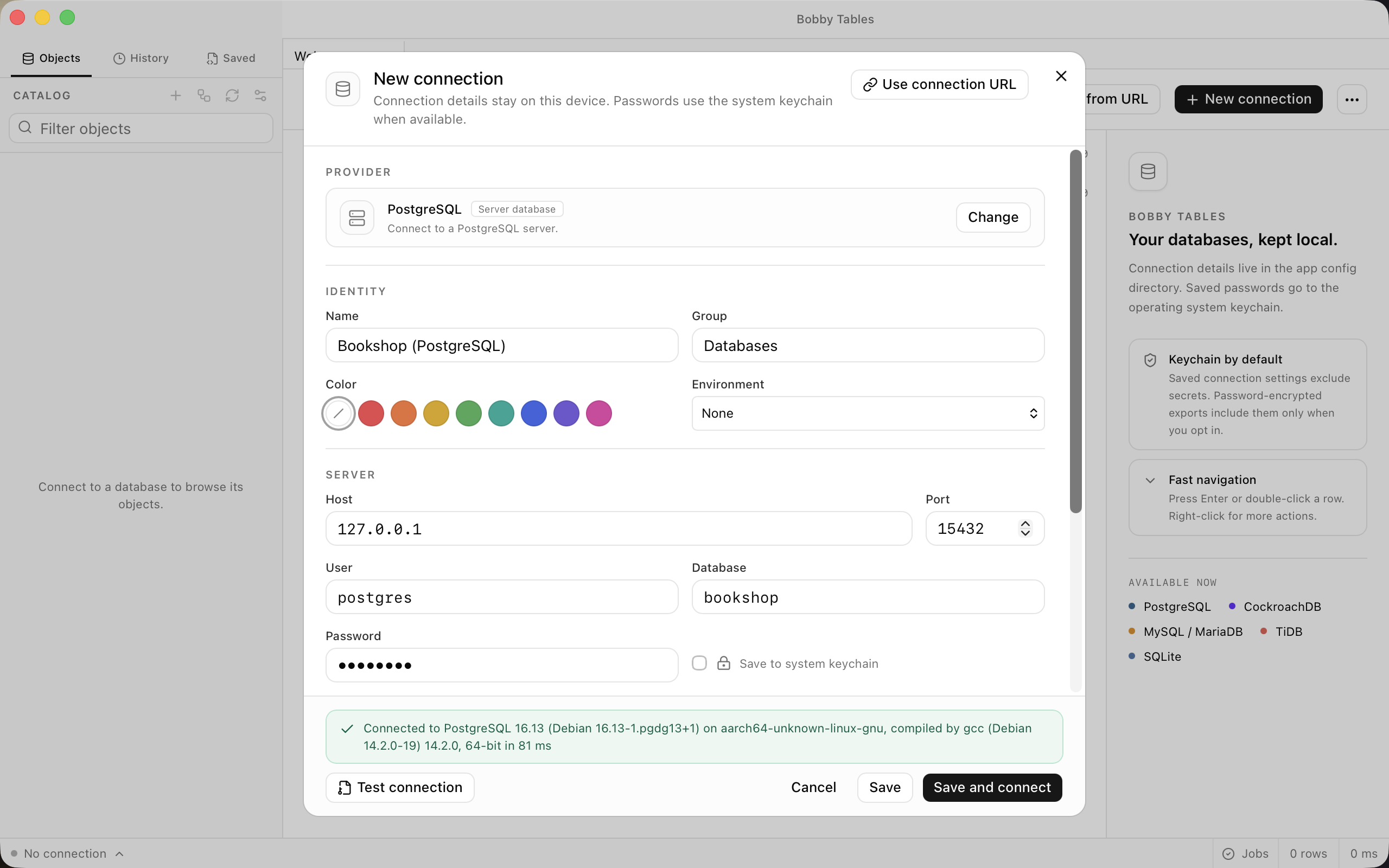The height and width of the screenshot is (868, 1389).
Task: Add a new catalog item with plus icon
Action: (x=176, y=95)
